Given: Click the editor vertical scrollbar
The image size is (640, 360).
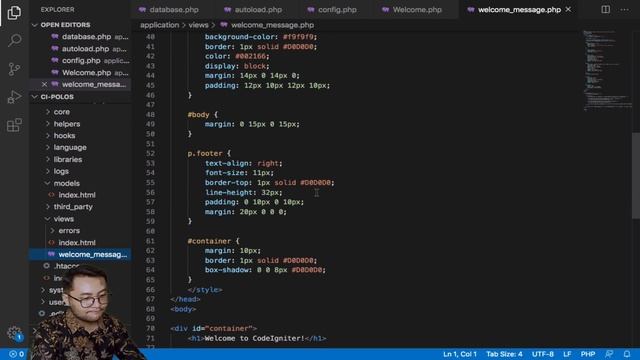Looking at the screenshot, I should pyautogui.click(x=636, y=176).
